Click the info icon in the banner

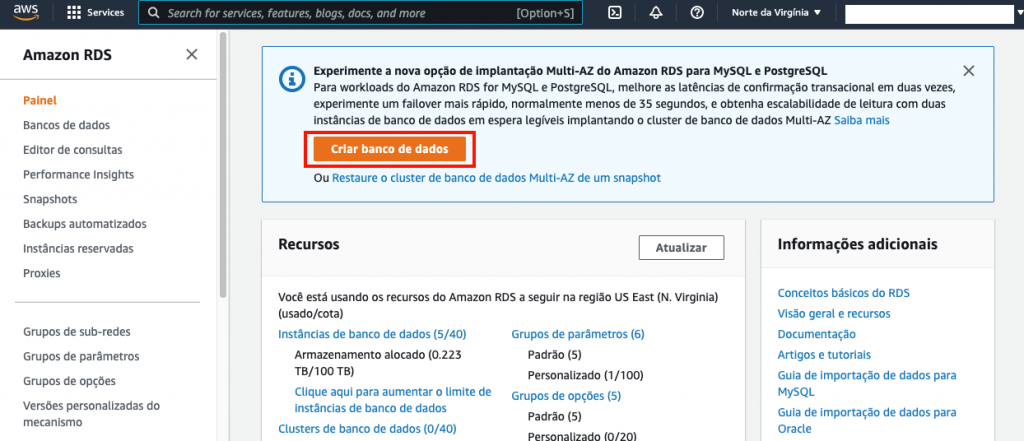[291, 79]
